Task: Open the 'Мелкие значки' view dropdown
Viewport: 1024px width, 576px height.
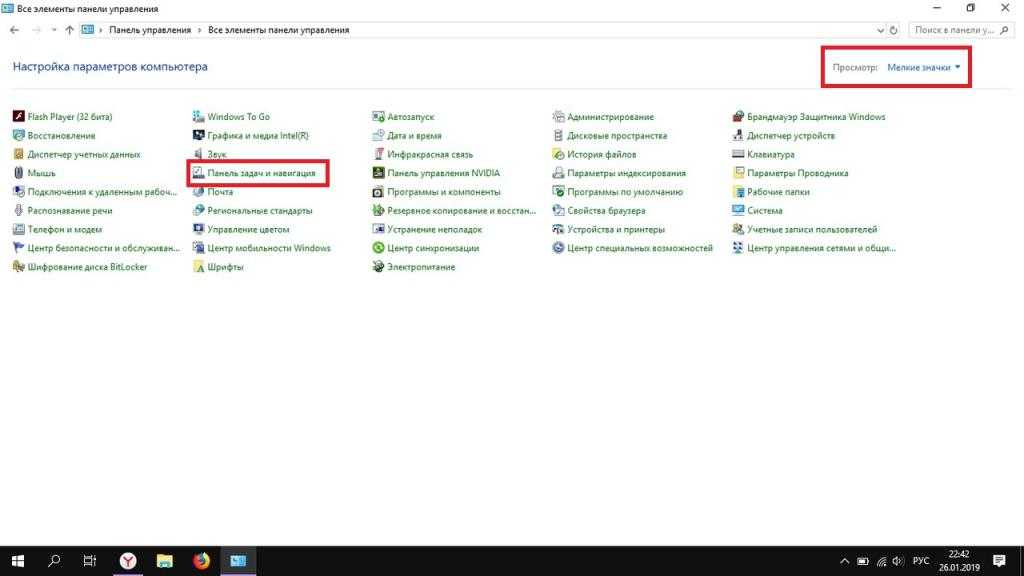Action: coord(924,68)
